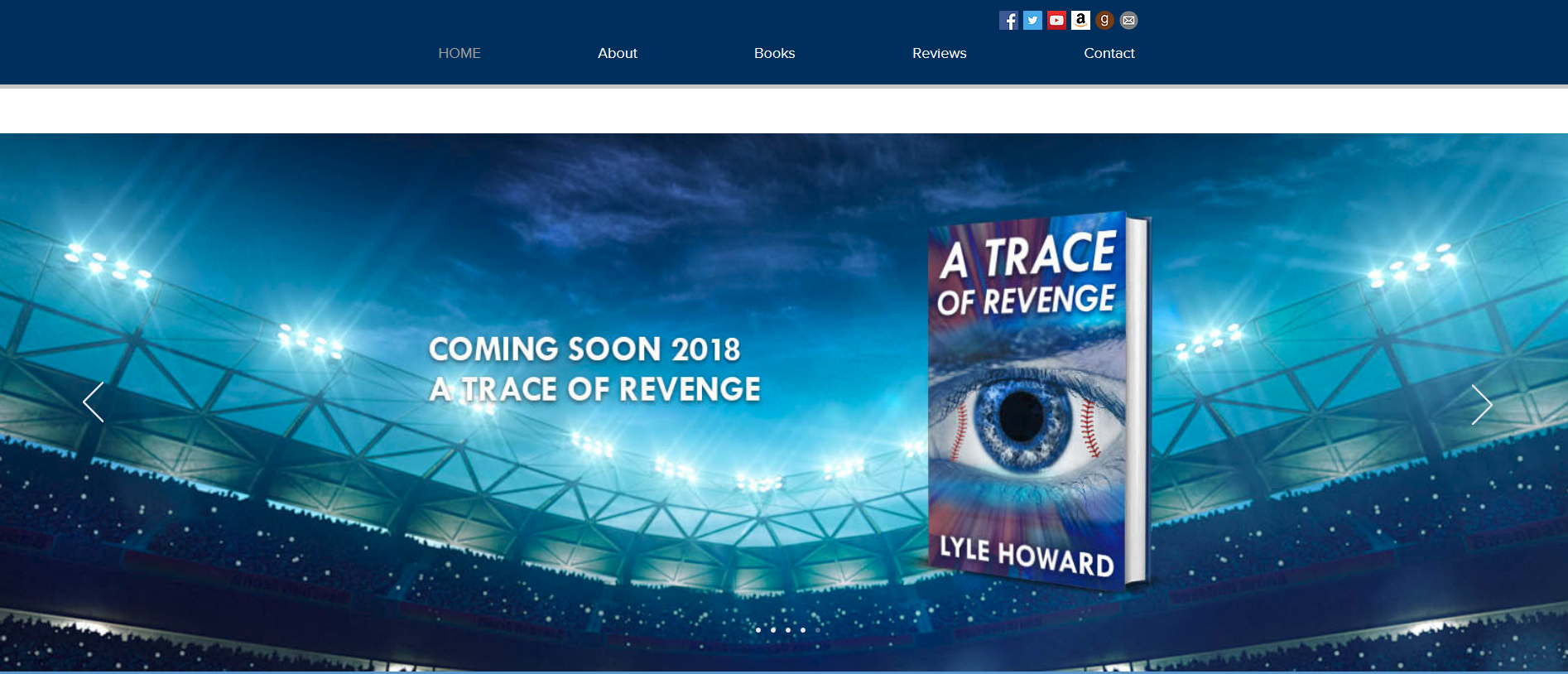This screenshot has height=674, width=1568.
Task: Select the dimmed fifth slide dot
Action: pyautogui.click(x=818, y=630)
